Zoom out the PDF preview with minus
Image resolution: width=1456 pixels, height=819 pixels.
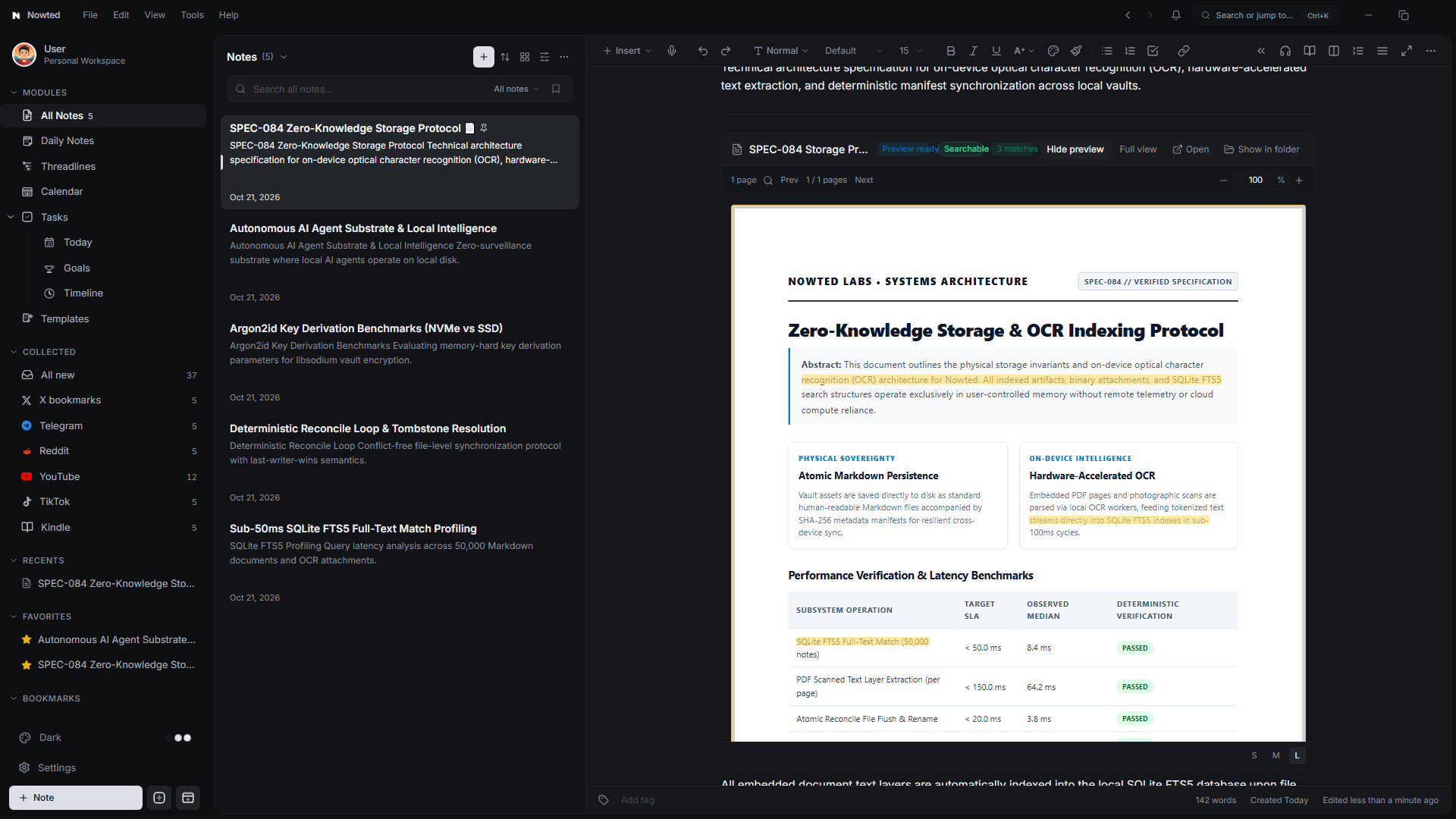[x=1224, y=180]
